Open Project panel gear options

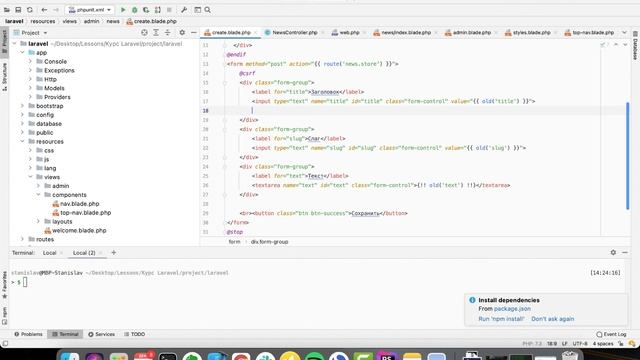click(182, 33)
